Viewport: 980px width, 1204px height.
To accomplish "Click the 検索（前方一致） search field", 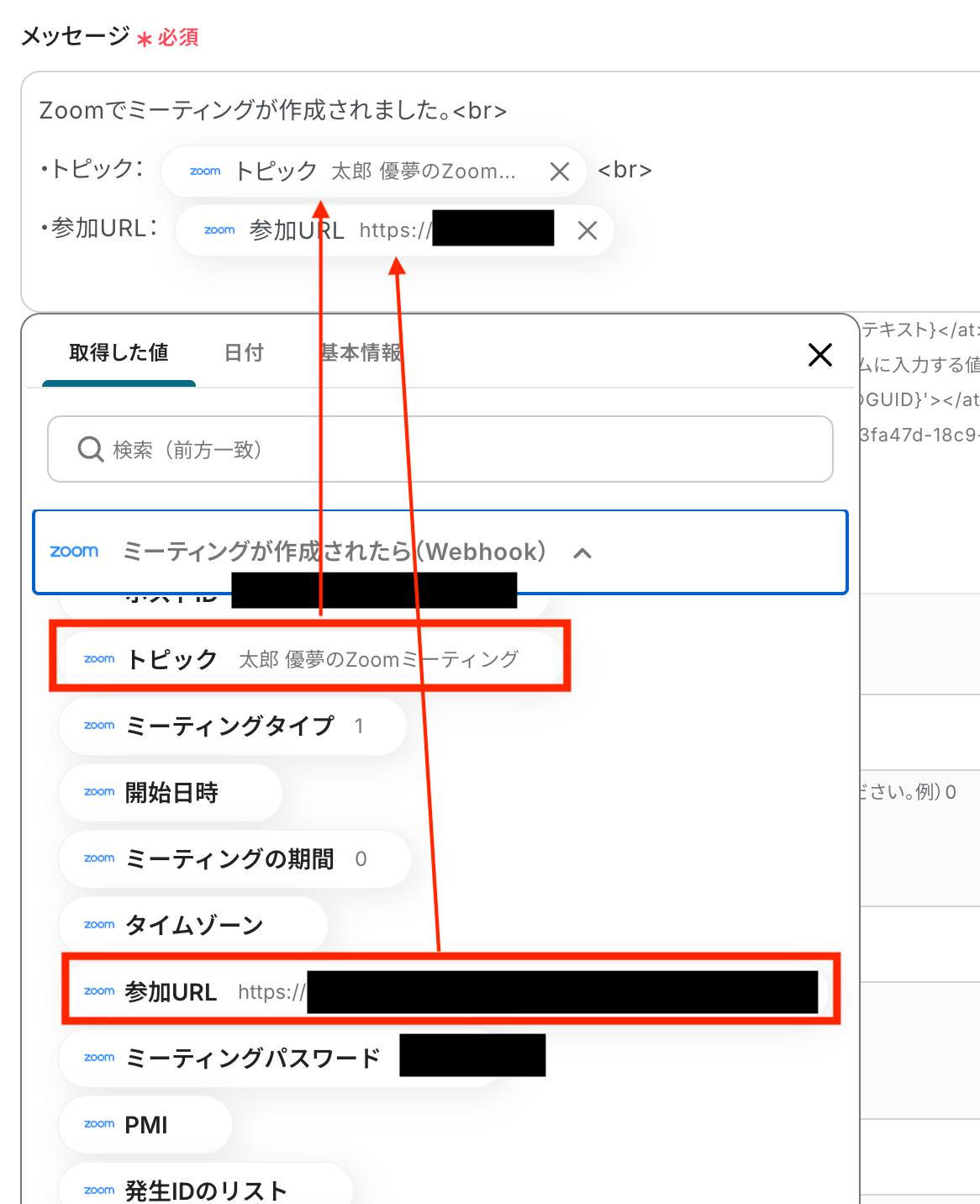I will coord(440,449).
